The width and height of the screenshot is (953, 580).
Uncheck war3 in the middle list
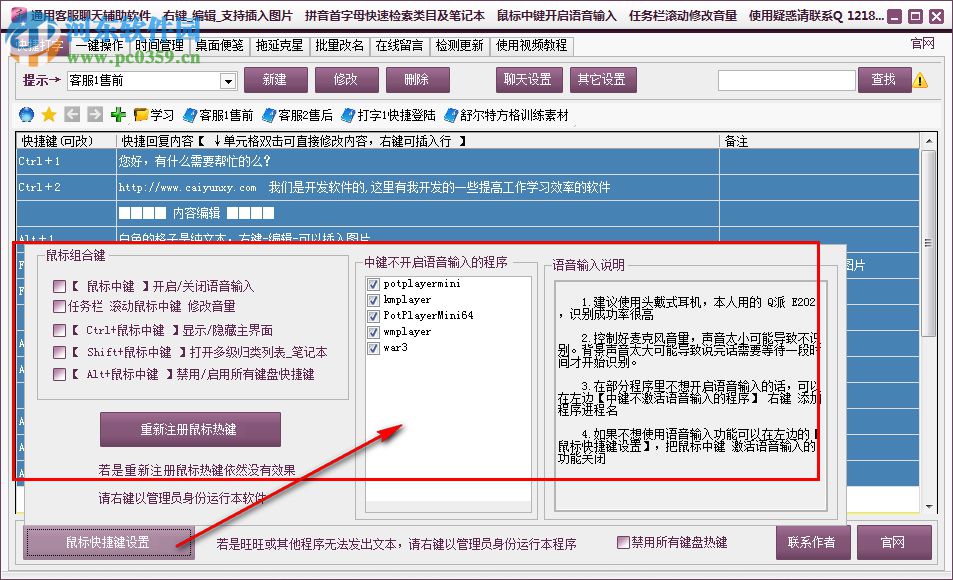(x=372, y=348)
